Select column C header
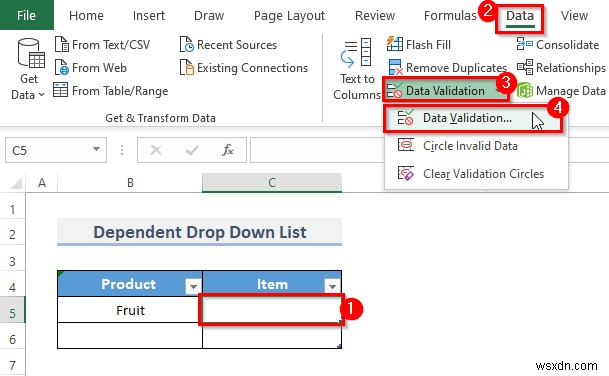Screen dimensions: 609x376 (x=272, y=183)
